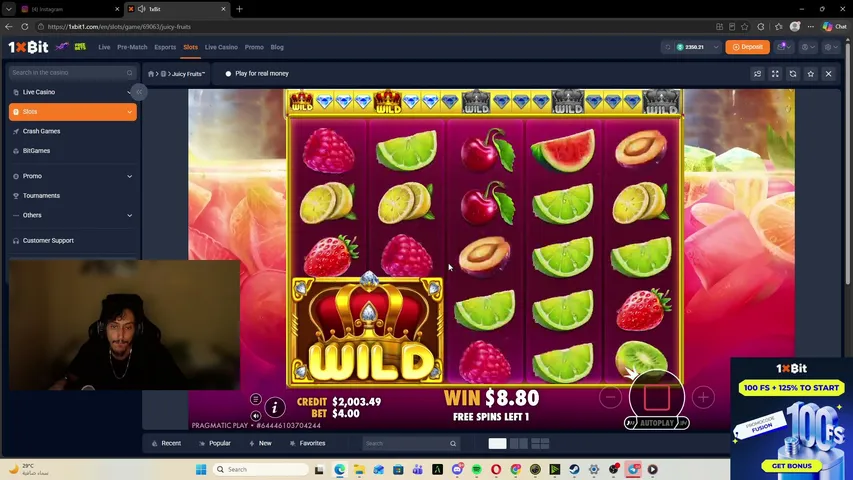This screenshot has height=480, width=853.
Task: Open the game info 'i' button
Action: (x=275, y=407)
